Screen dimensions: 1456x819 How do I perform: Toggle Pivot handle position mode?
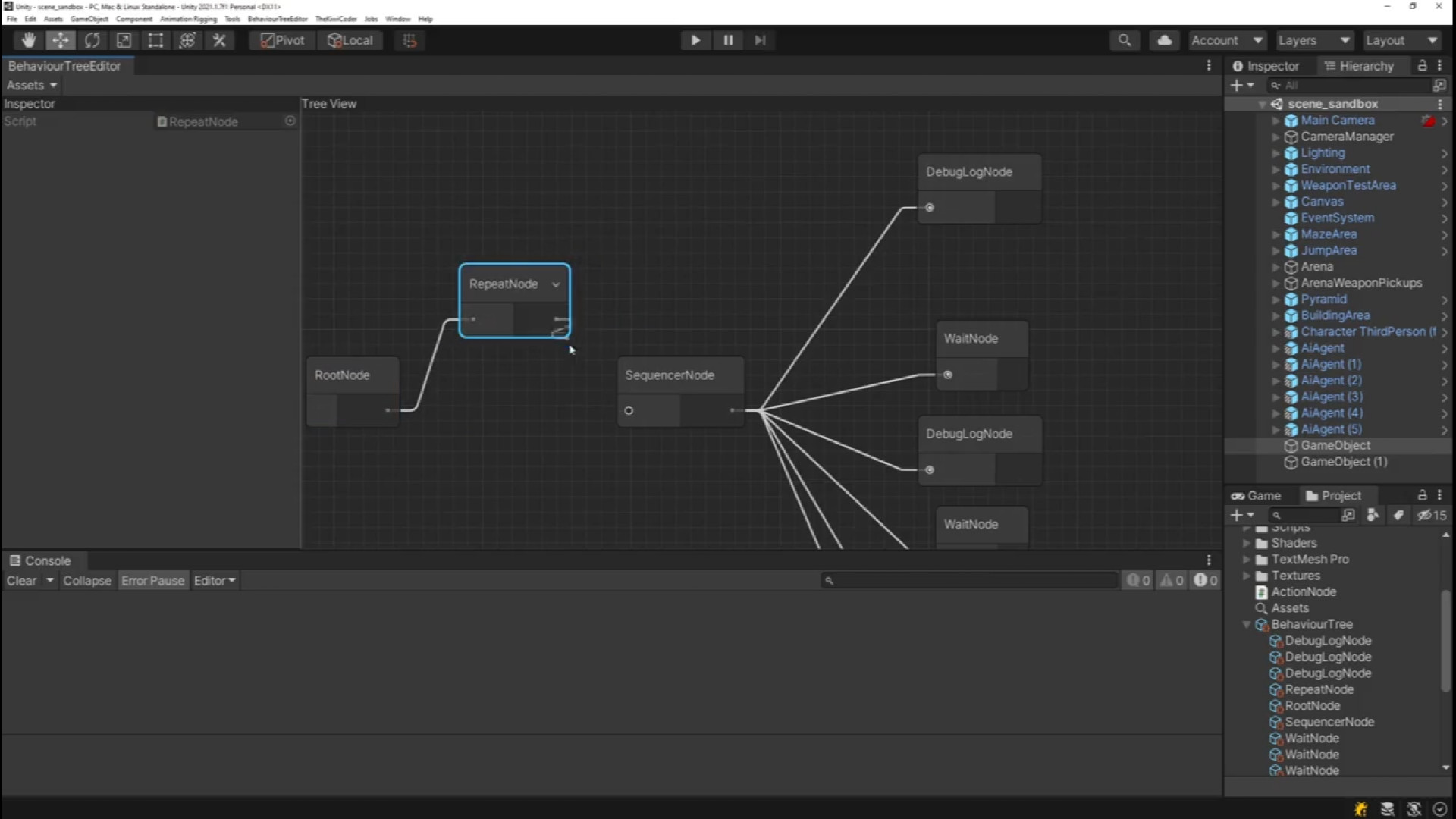pyautogui.click(x=282, y=40)
